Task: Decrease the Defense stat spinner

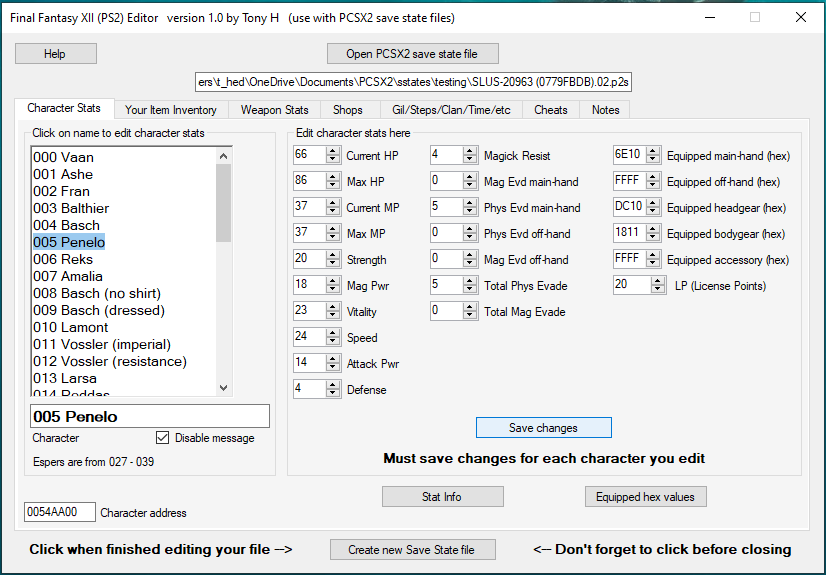Action: click(x=333, y=394)
